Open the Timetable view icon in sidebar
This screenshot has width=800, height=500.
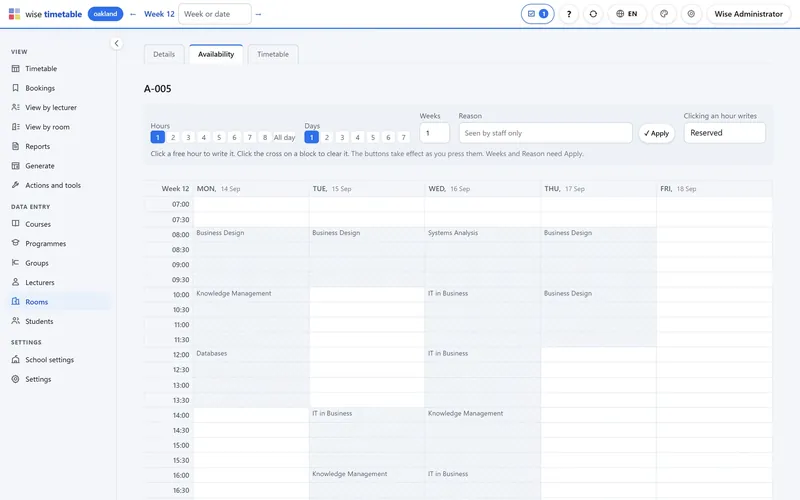tap(16, 68)
